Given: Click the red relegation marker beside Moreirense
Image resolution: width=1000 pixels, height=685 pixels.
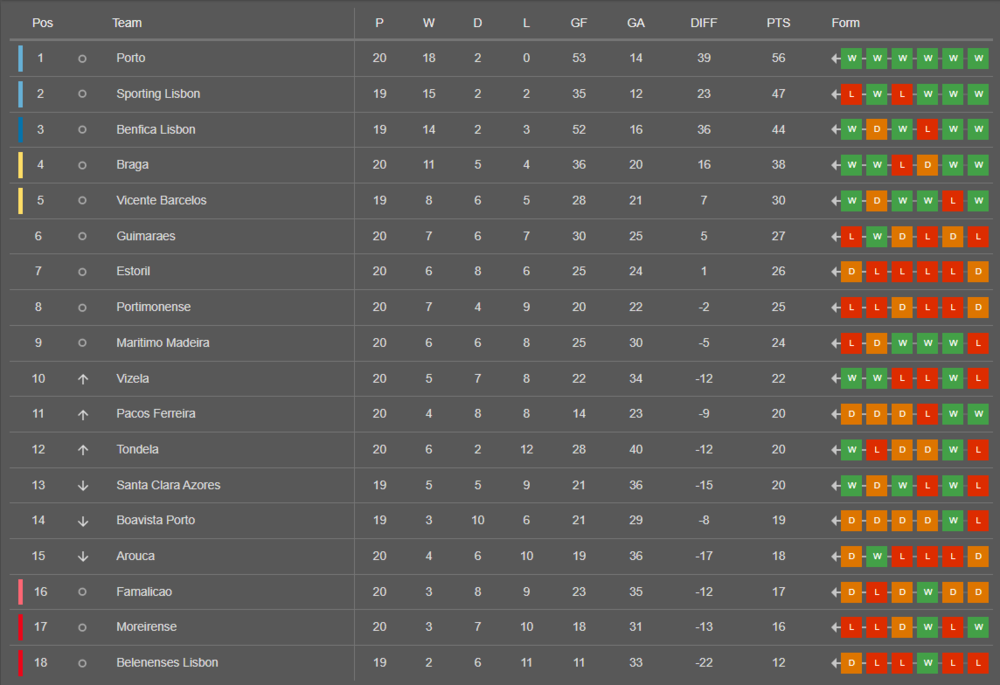Looking at the screenshot, I should click(20, 627).
